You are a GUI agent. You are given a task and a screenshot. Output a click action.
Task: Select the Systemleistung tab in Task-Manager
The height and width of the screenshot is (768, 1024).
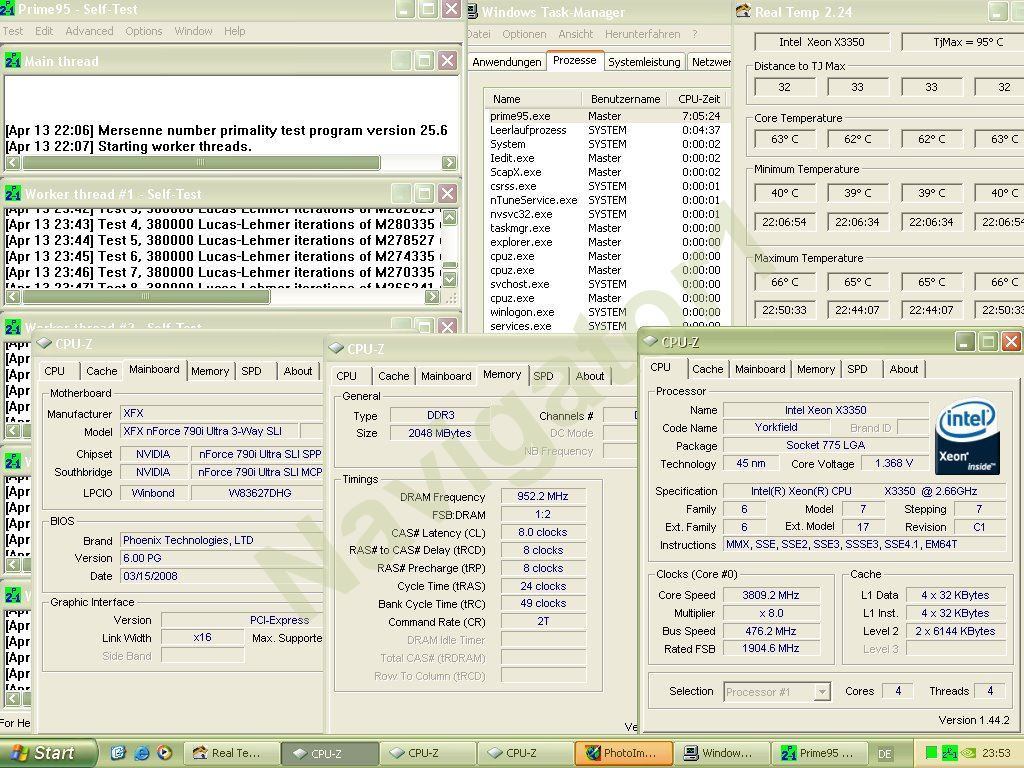644,62
